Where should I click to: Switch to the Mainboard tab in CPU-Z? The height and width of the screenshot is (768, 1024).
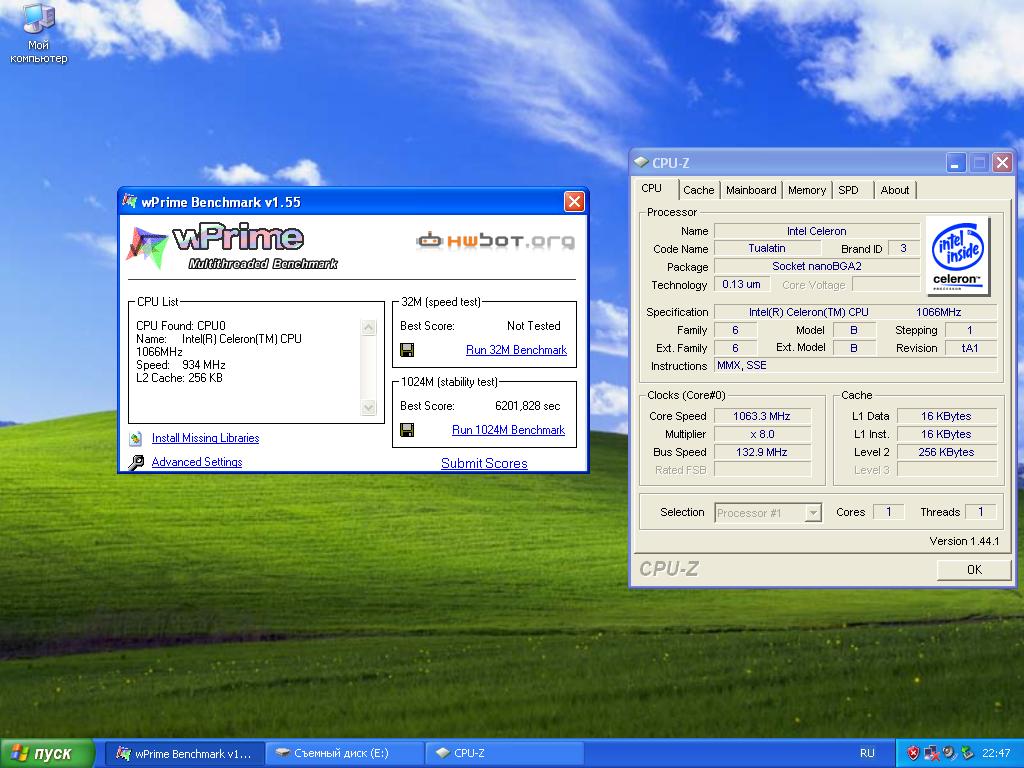[751, 190]
